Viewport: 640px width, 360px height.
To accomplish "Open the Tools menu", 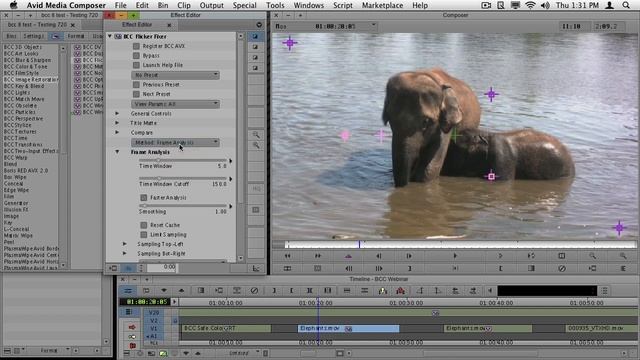I will point(275,5).
